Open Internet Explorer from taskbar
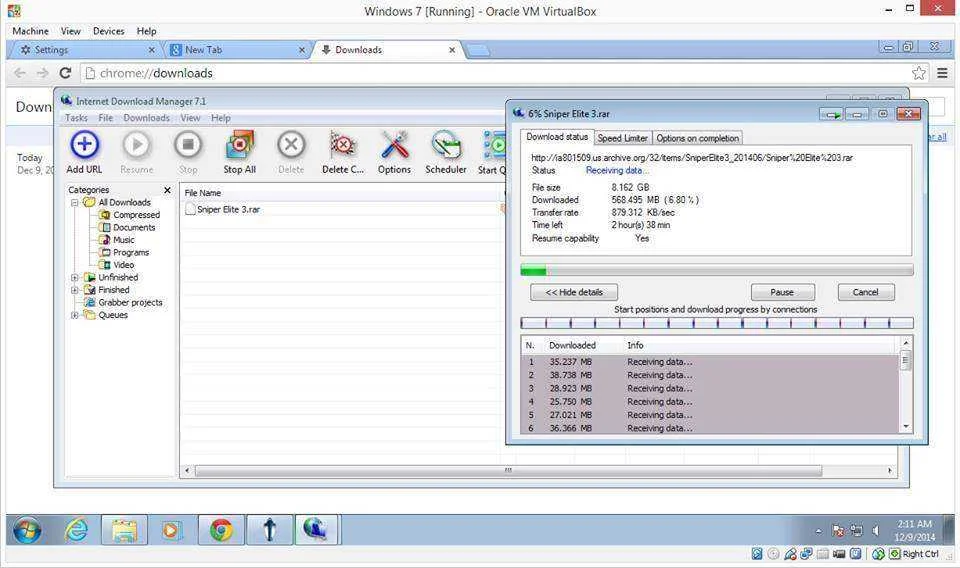 click(76, 530)
